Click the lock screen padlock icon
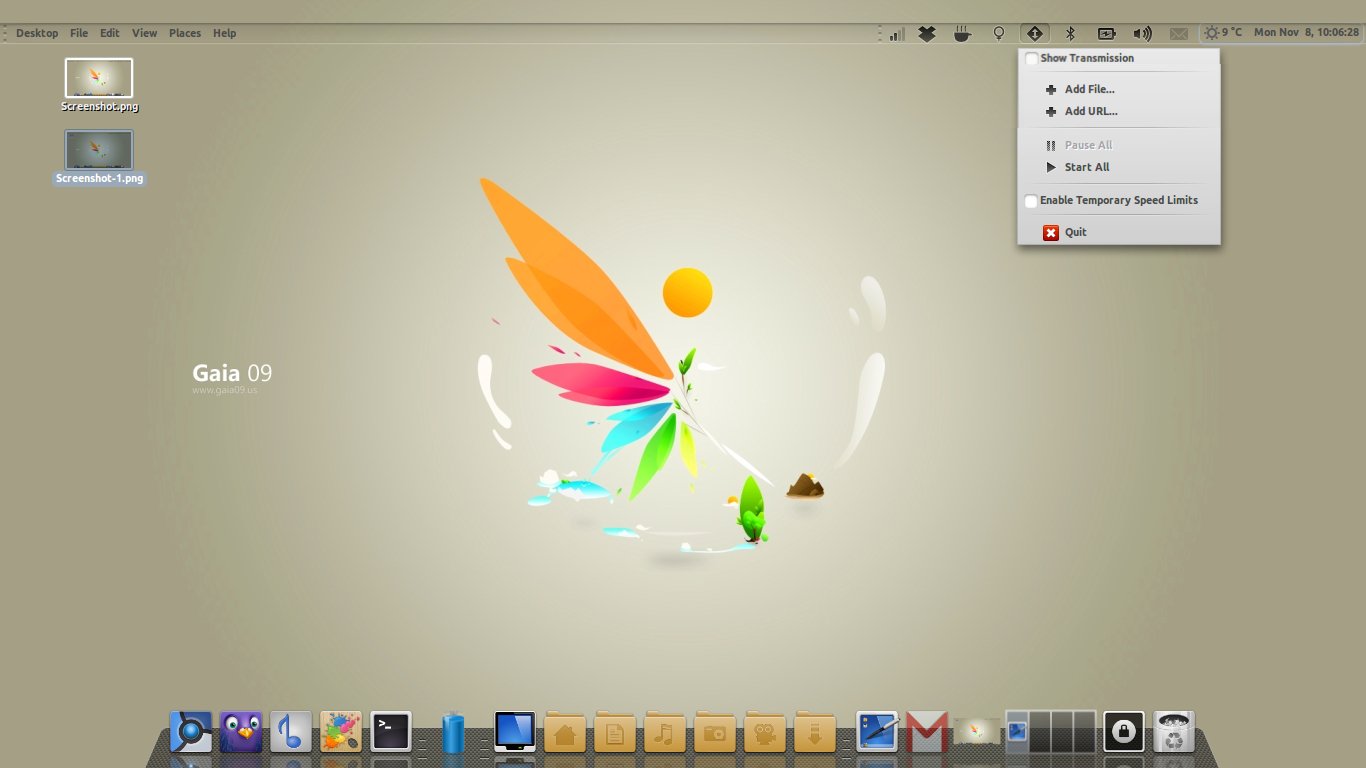 1124,732
